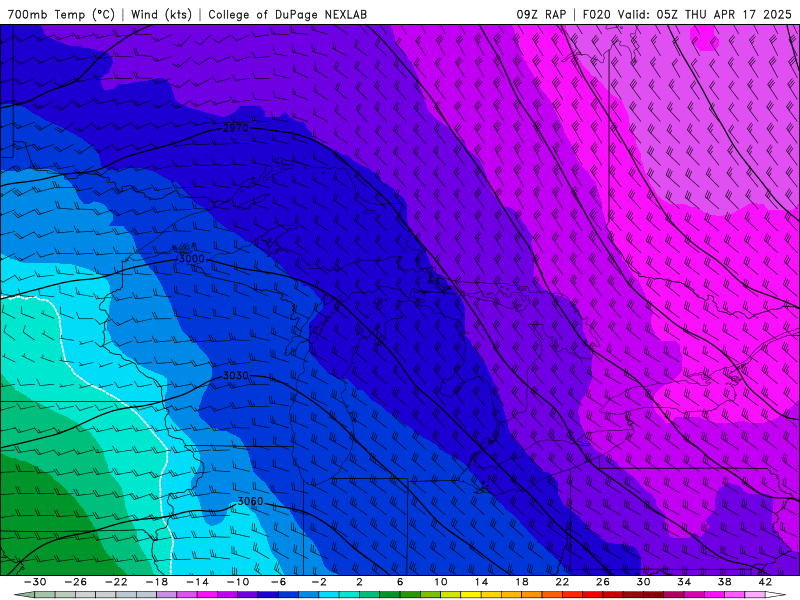
Task: Click the 18 color scale label
Action: point(521,582)
